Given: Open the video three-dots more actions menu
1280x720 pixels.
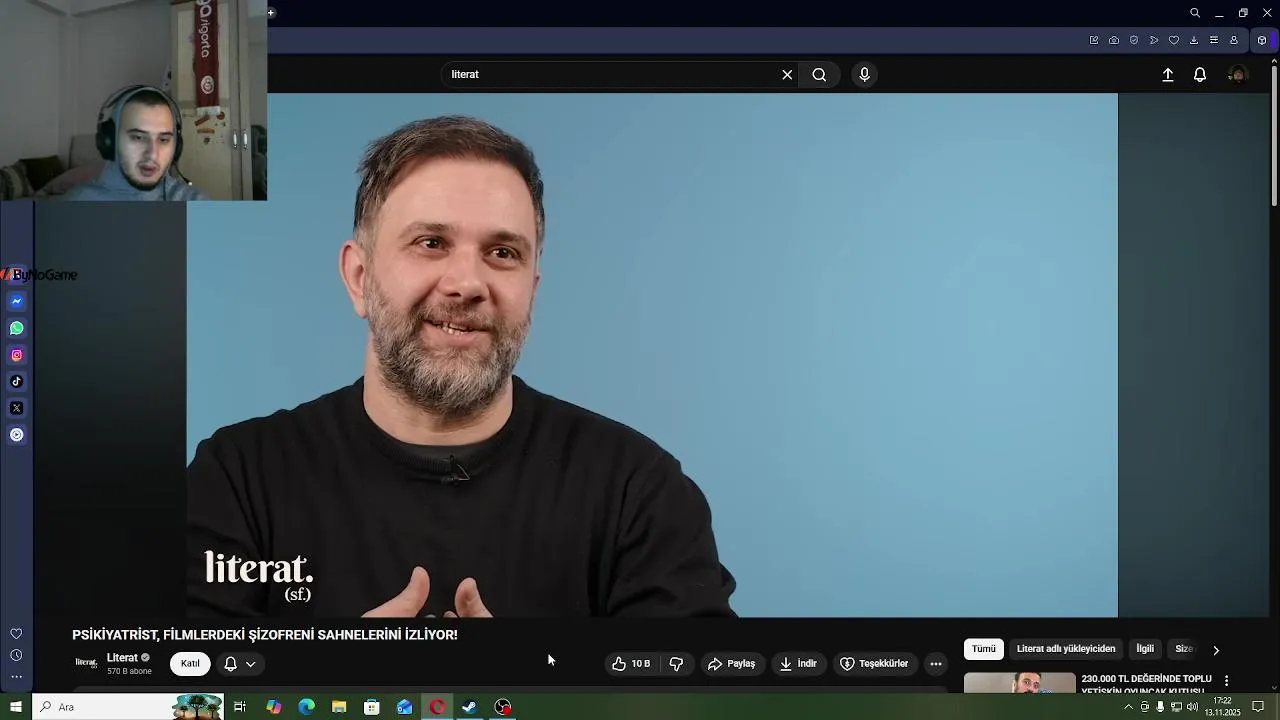Looking at the screenshot, I should [x=936, y=664].
